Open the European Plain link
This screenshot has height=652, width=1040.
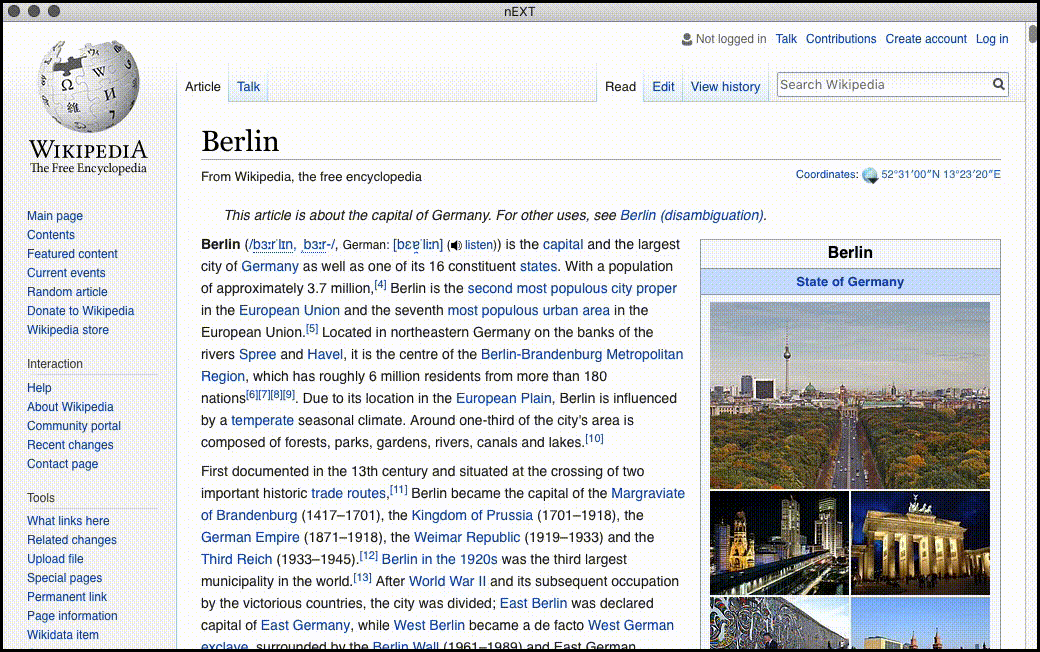tap(503, 399)
